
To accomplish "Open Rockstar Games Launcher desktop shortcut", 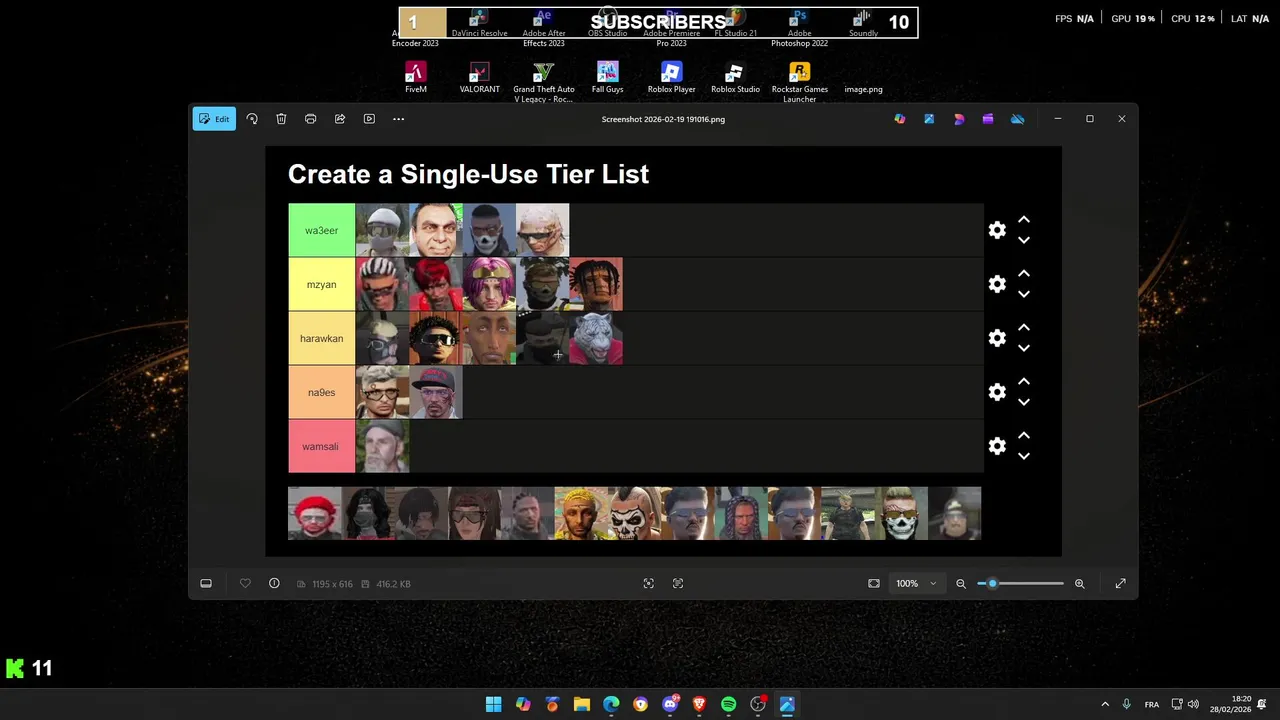I will pyautogui.click(x=800, y=82).
